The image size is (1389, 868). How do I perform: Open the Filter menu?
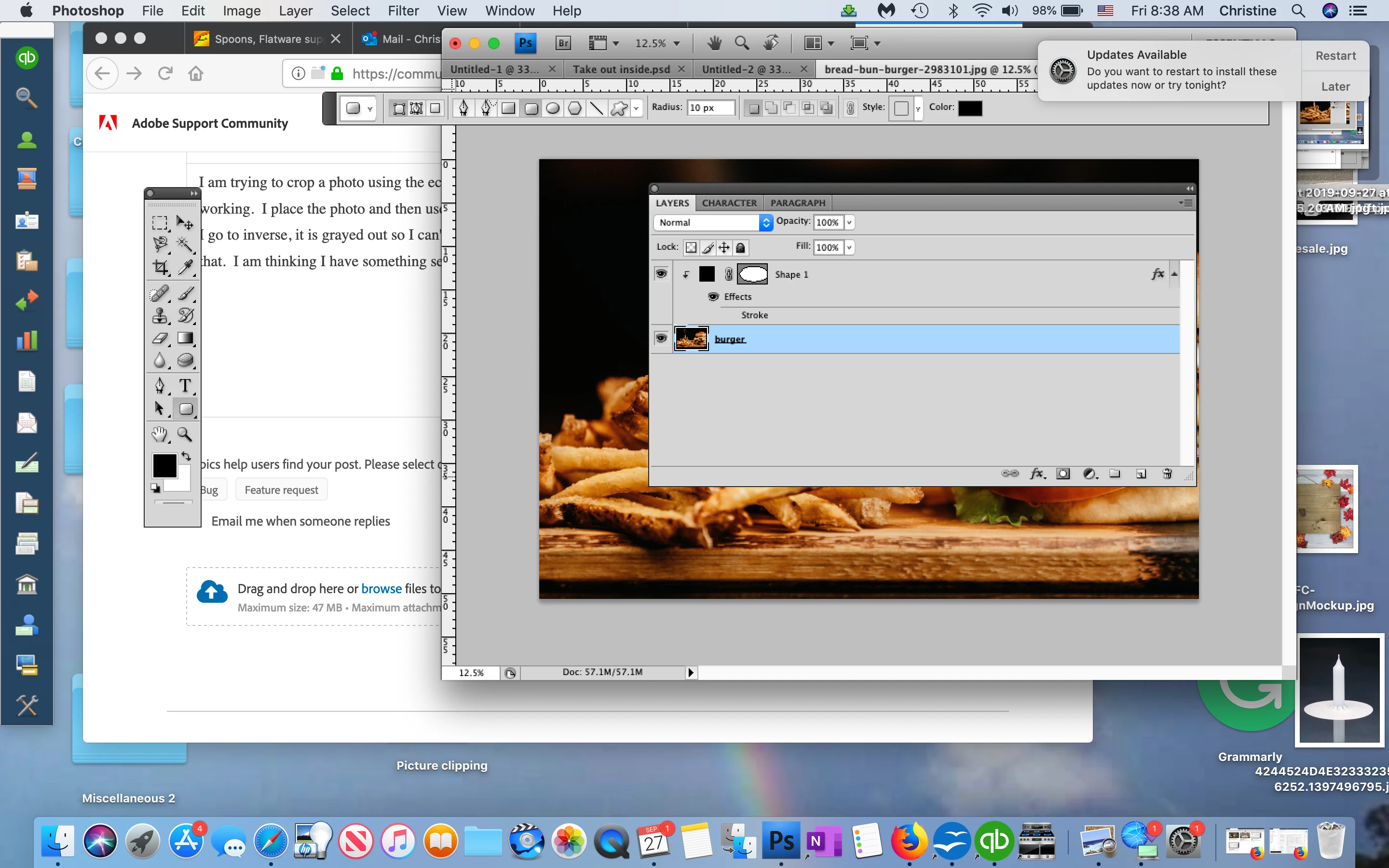[403, 11]
